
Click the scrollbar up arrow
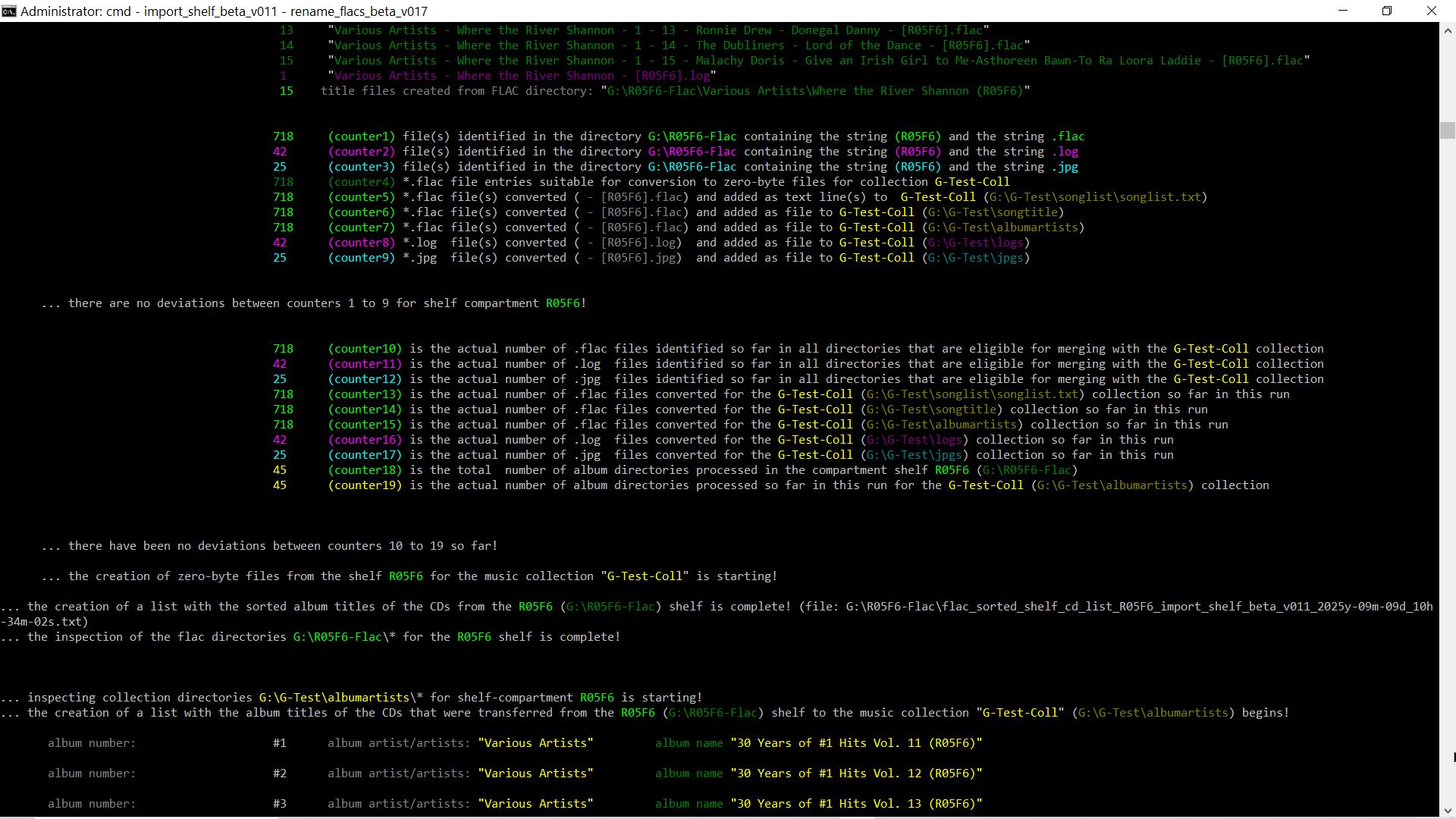click(x=1447, y=31)
